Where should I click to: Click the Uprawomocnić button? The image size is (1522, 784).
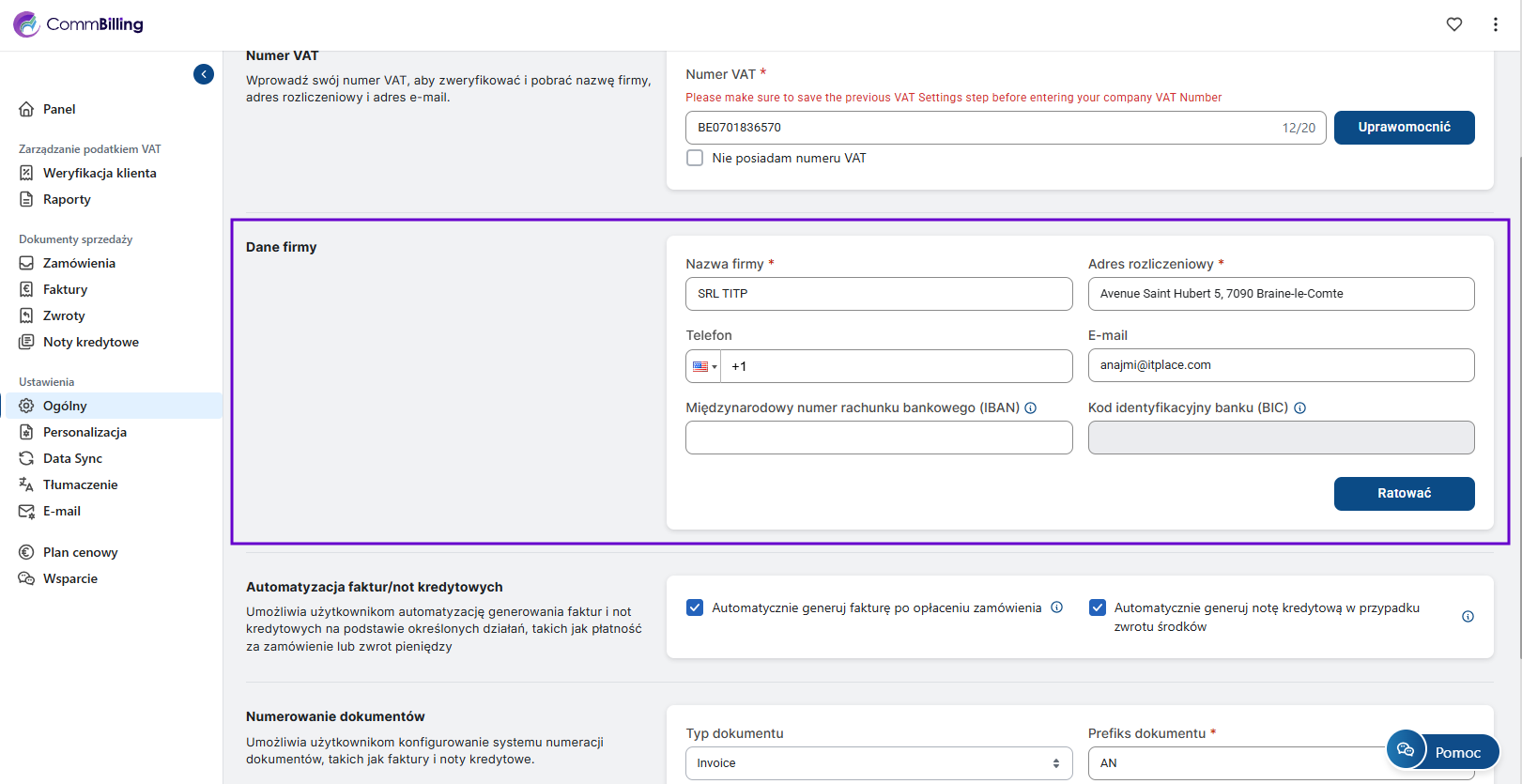pyautogui.click(x=1403, y=128)
